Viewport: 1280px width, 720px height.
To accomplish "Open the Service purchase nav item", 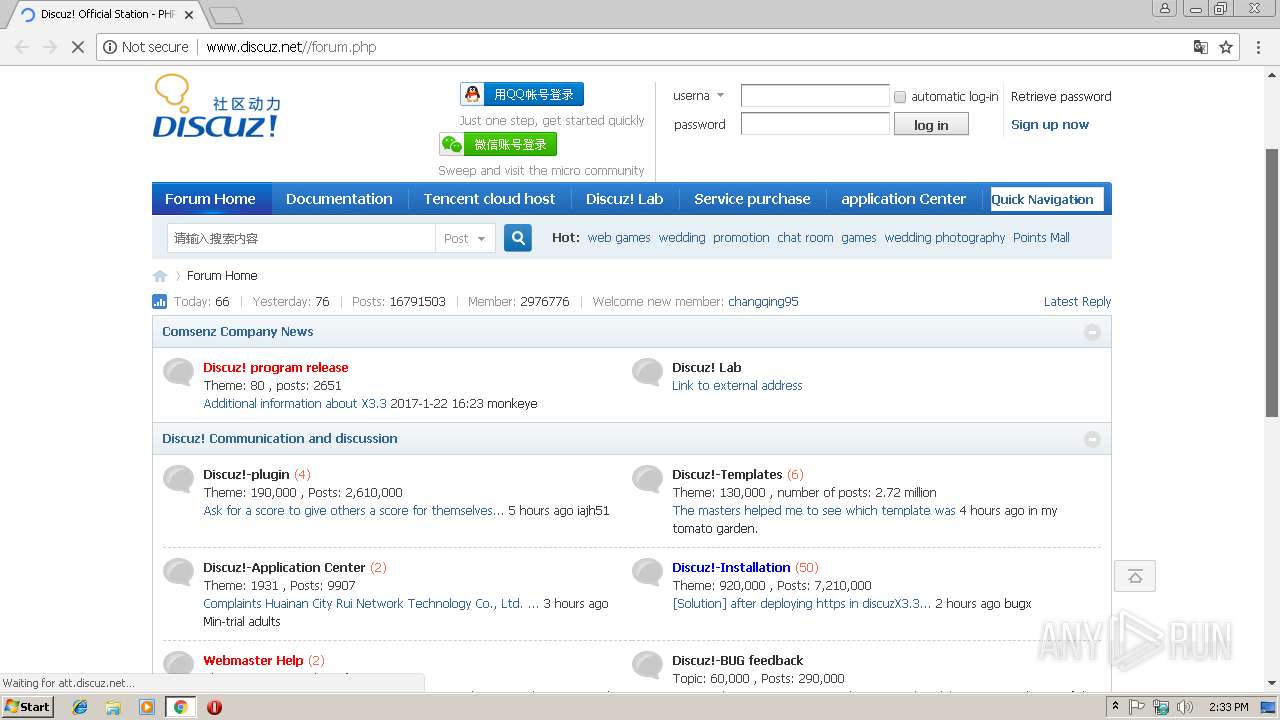I will coord(752,199).
